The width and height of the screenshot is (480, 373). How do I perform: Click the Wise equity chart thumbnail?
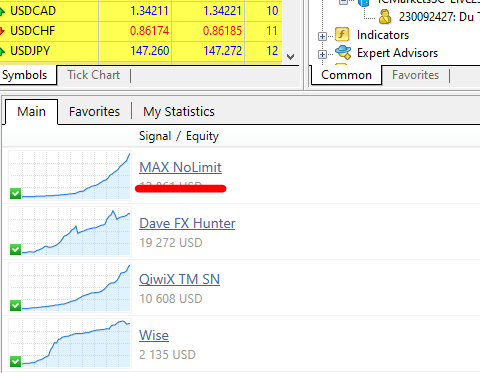[x=70, y=343]
